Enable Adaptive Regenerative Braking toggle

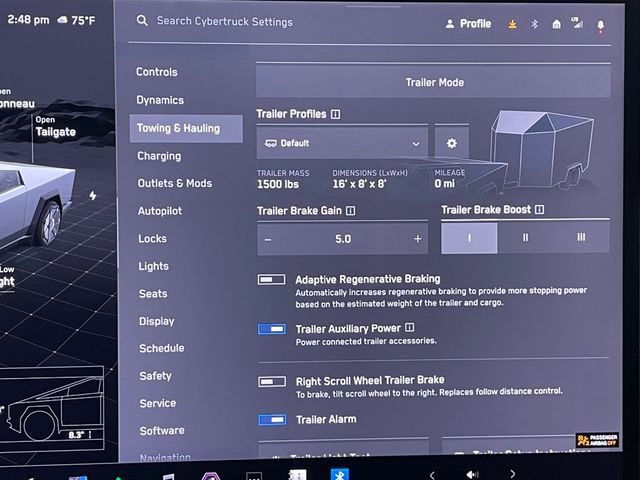tap(271, 280)
